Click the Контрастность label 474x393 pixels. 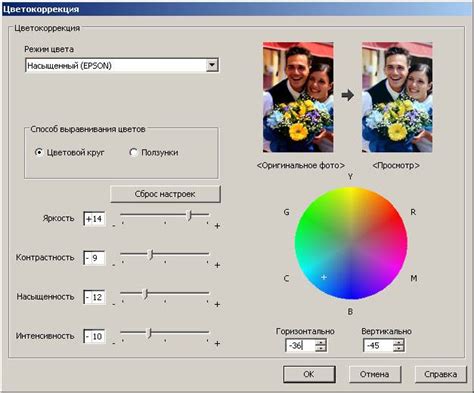pos(45,257)
